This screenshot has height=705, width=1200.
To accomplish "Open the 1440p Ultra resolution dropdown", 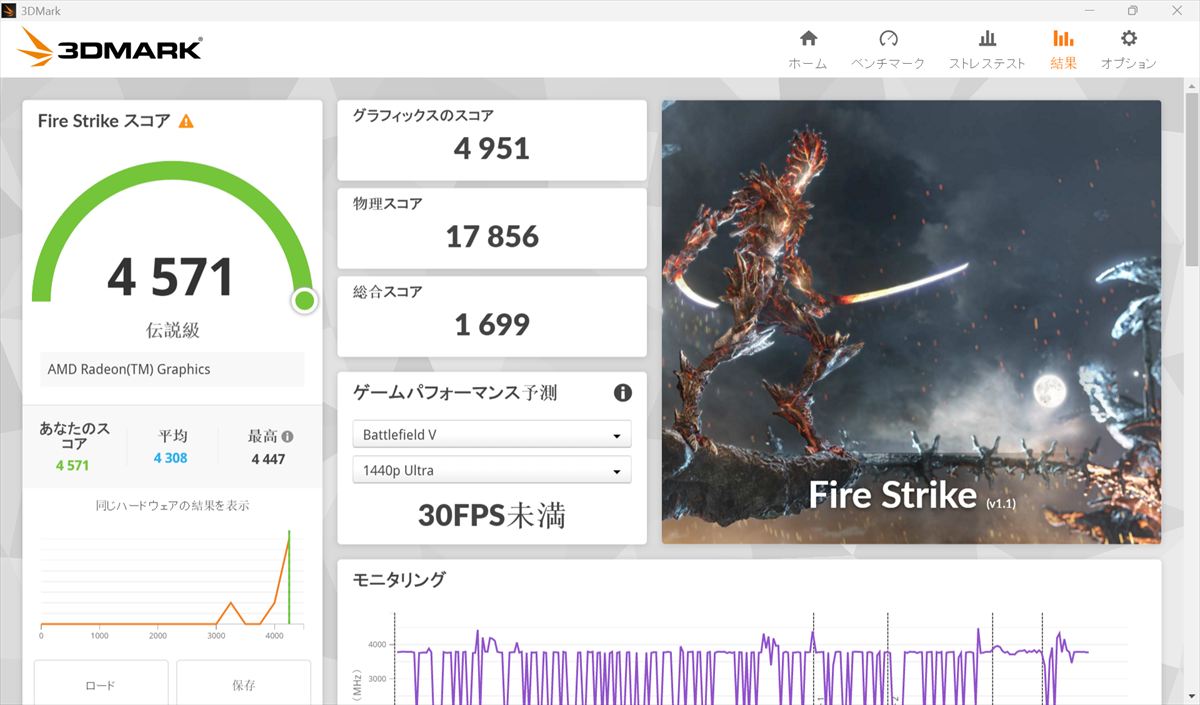I will (492, 470).
